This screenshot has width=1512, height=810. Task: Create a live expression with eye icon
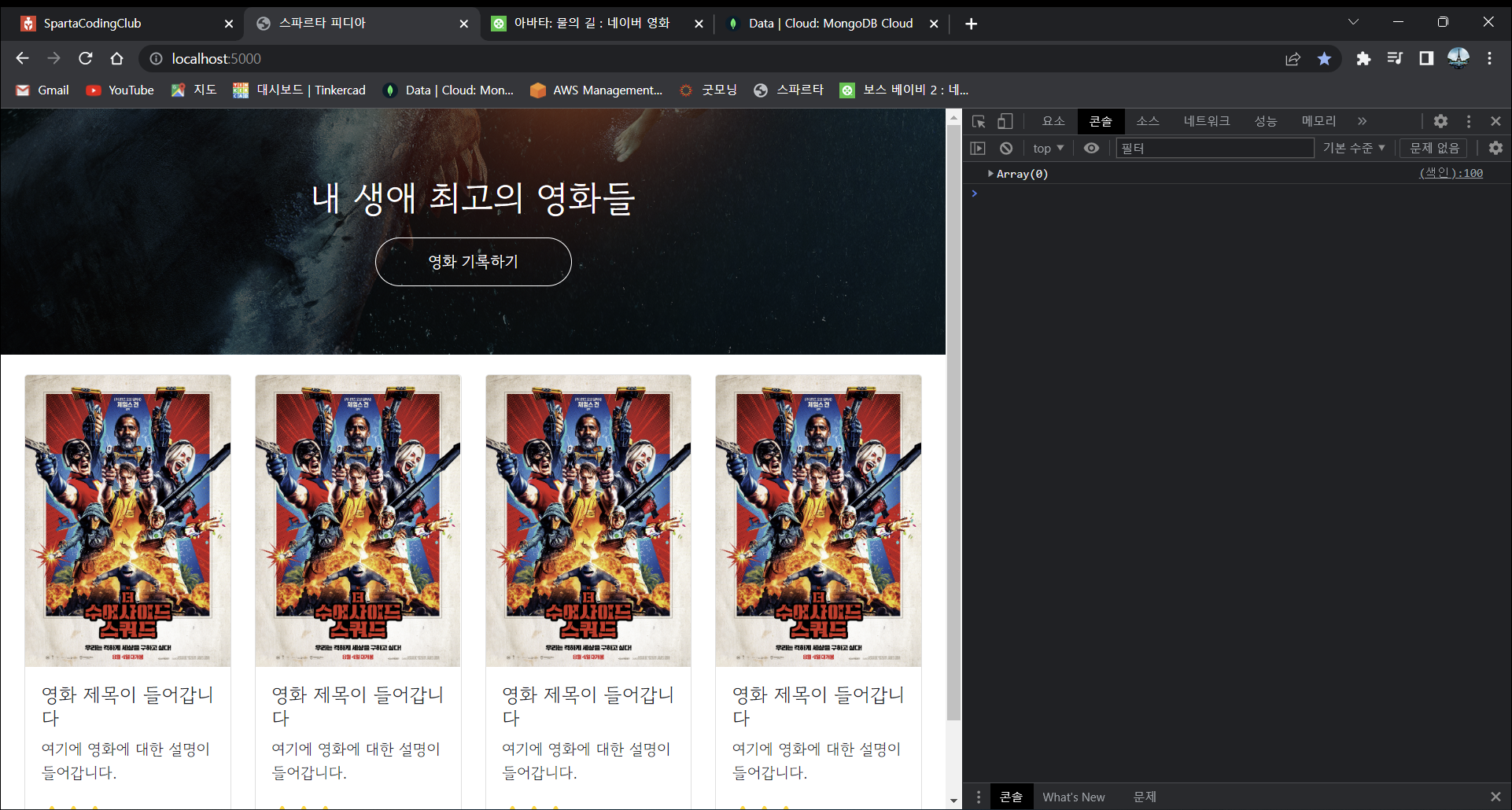(1091, 148)
